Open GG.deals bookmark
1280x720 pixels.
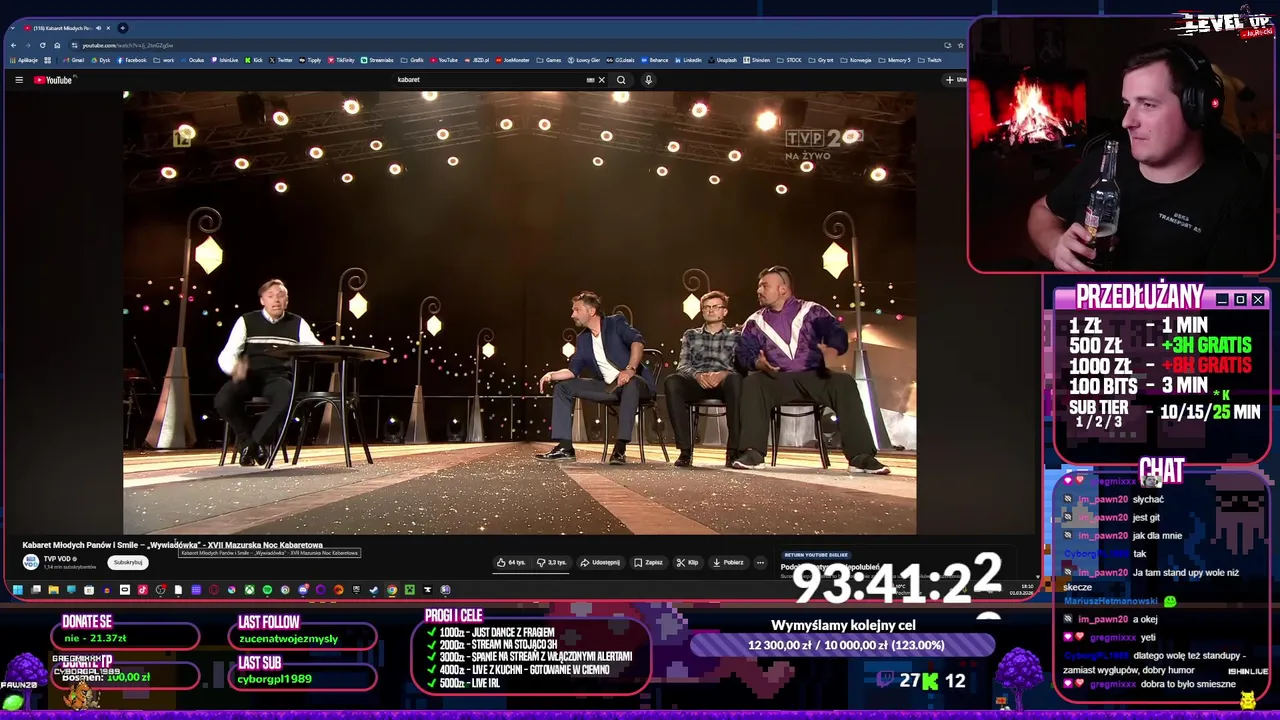(x=620, y=60)
